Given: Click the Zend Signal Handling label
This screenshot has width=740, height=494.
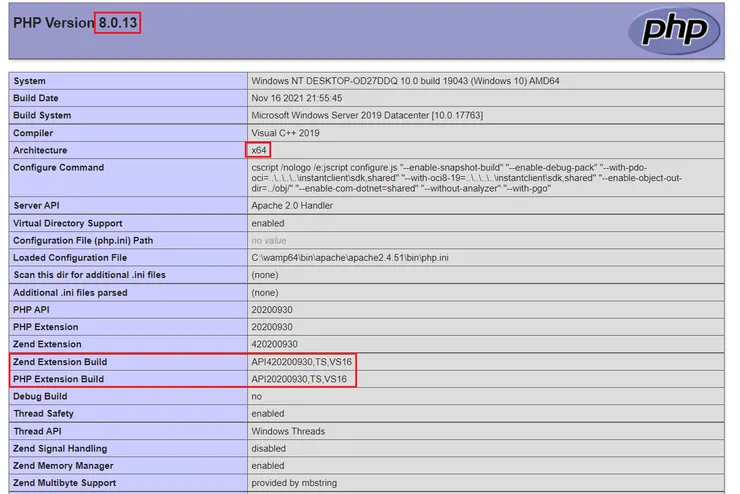Looking at the screenshot, I should pos(60,448).
